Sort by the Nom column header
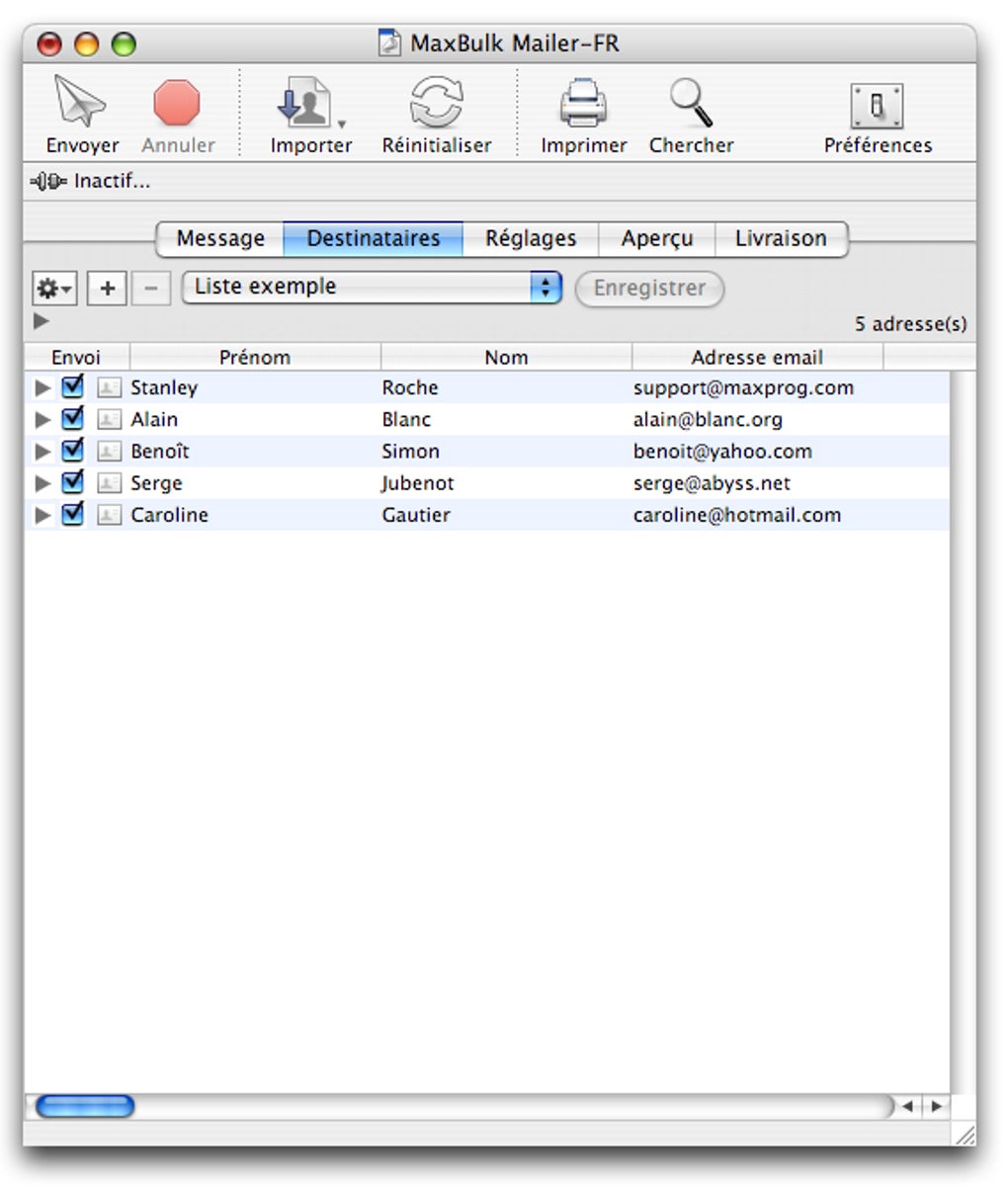This screenshot has width=1008, height=1185. [x=506, y=357]
